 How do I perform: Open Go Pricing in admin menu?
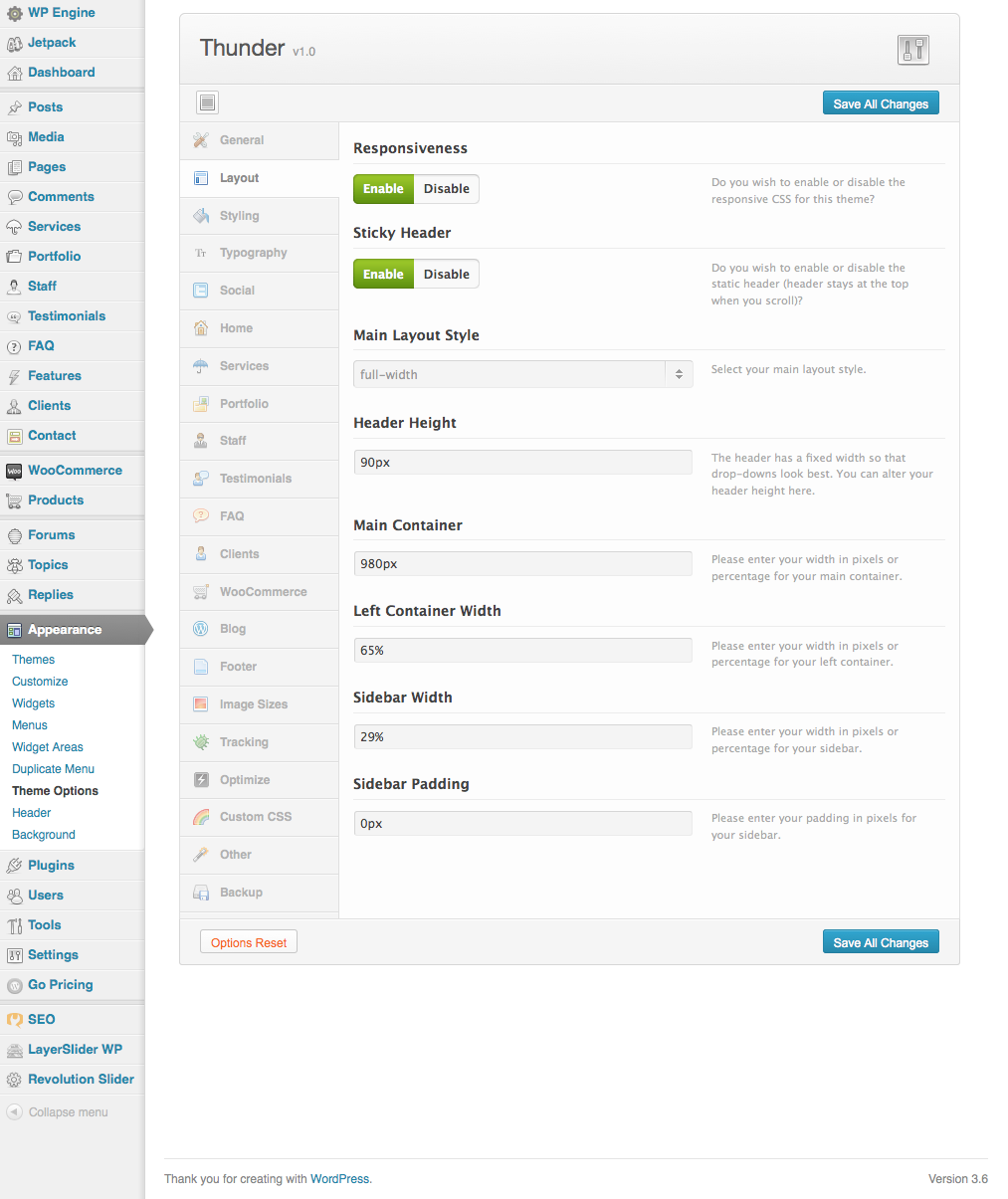(x=72, y=985)
